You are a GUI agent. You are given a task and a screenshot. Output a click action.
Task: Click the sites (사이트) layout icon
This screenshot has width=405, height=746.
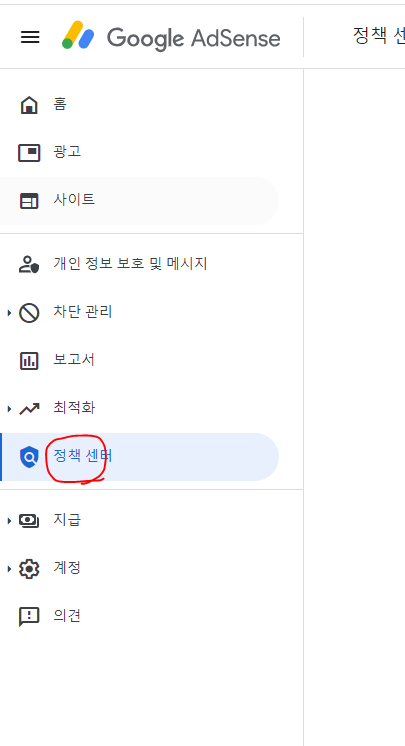(29, 201)
